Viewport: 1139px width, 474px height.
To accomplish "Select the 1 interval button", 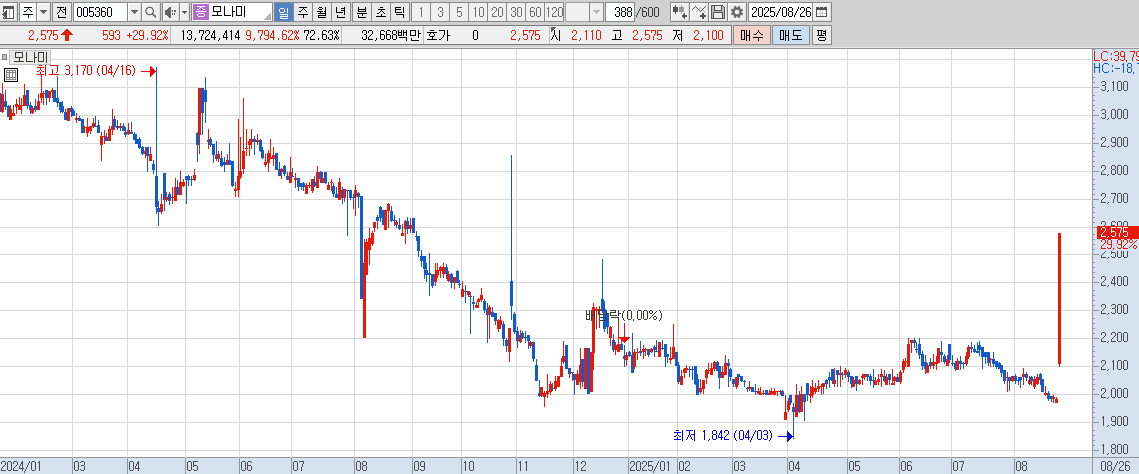I will point(421,12).
